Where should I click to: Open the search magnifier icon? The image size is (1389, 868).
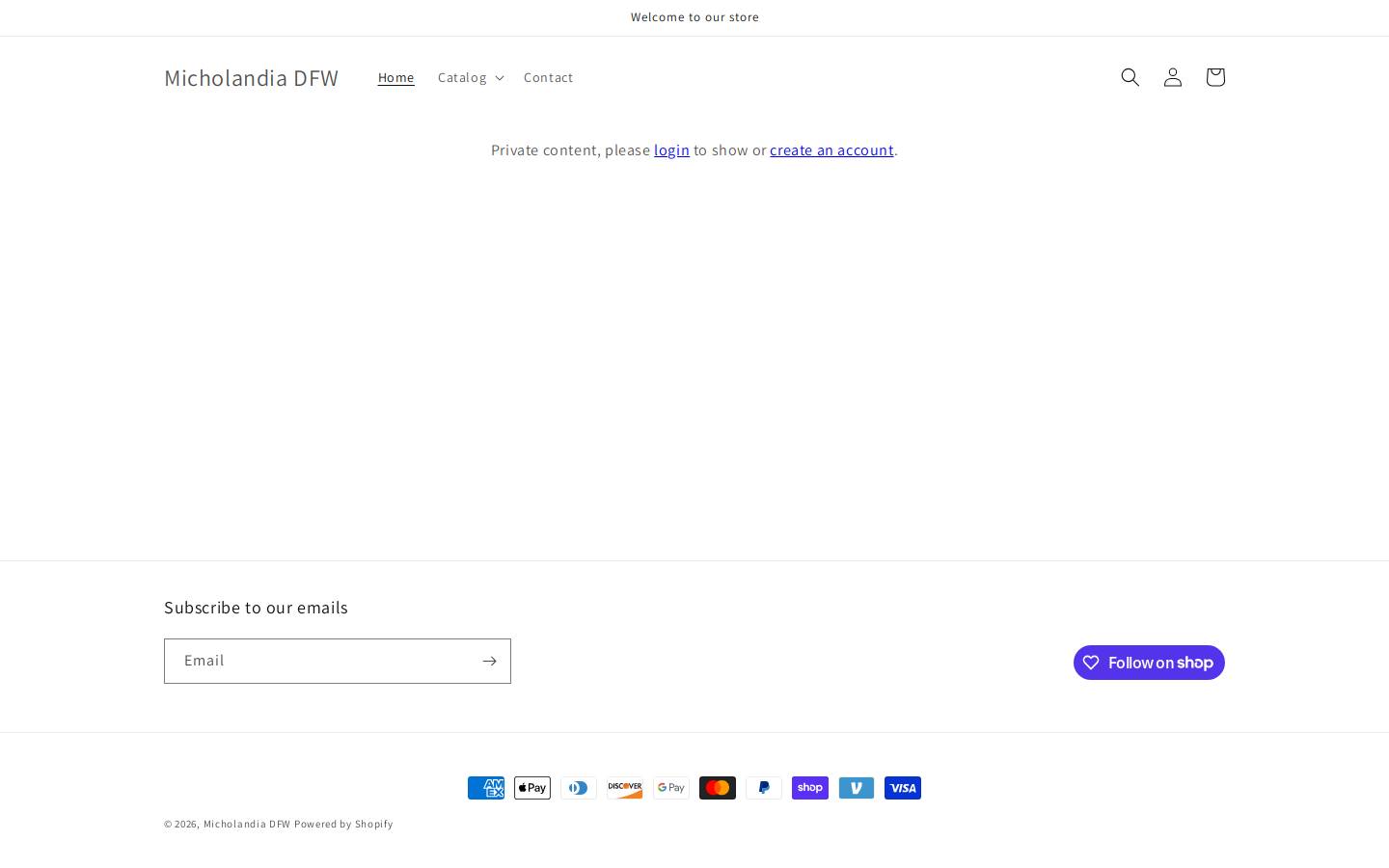click(1130, 77)
